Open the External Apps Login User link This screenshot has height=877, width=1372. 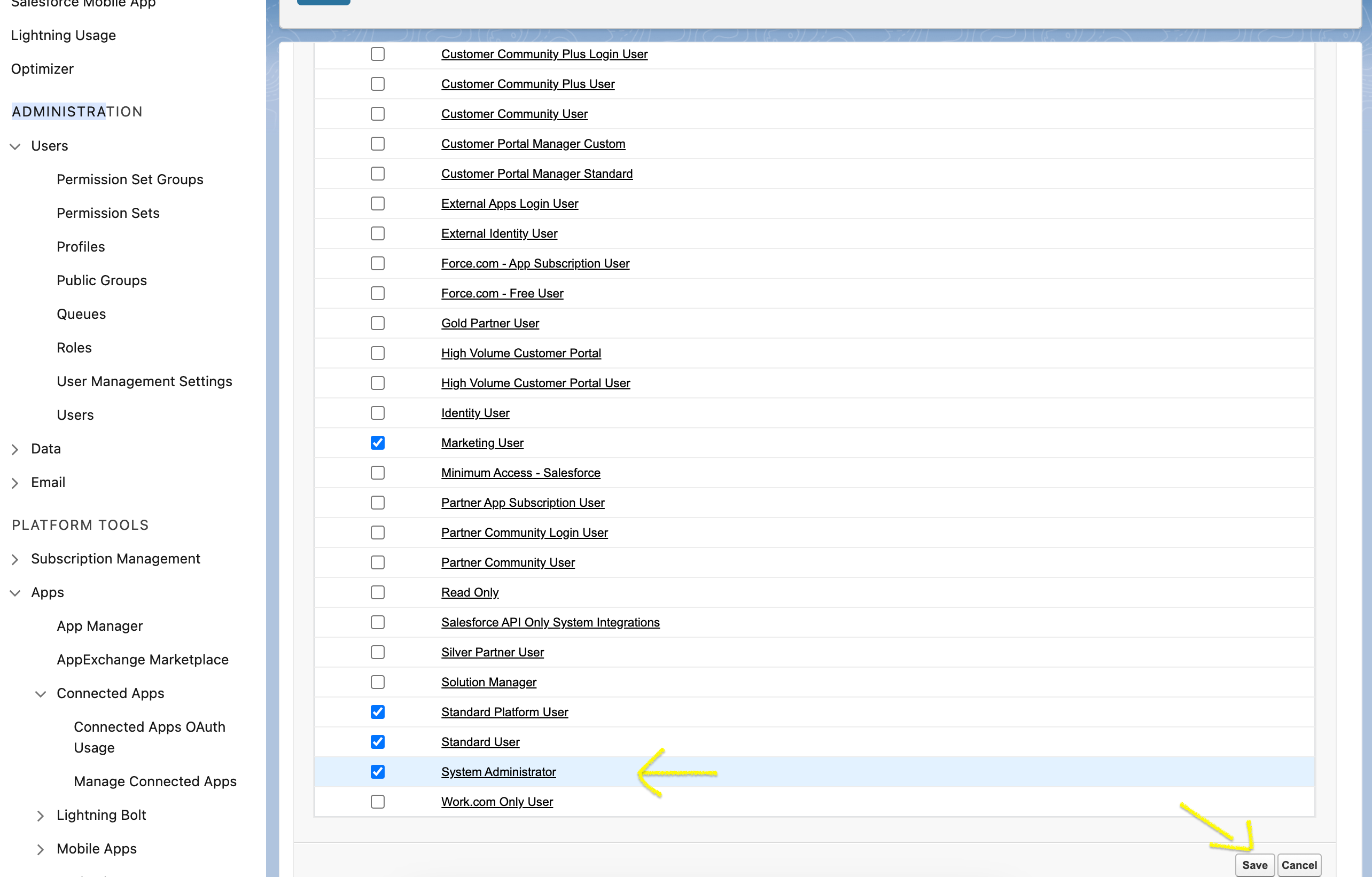pyautogui.click(x=509, y=204)
